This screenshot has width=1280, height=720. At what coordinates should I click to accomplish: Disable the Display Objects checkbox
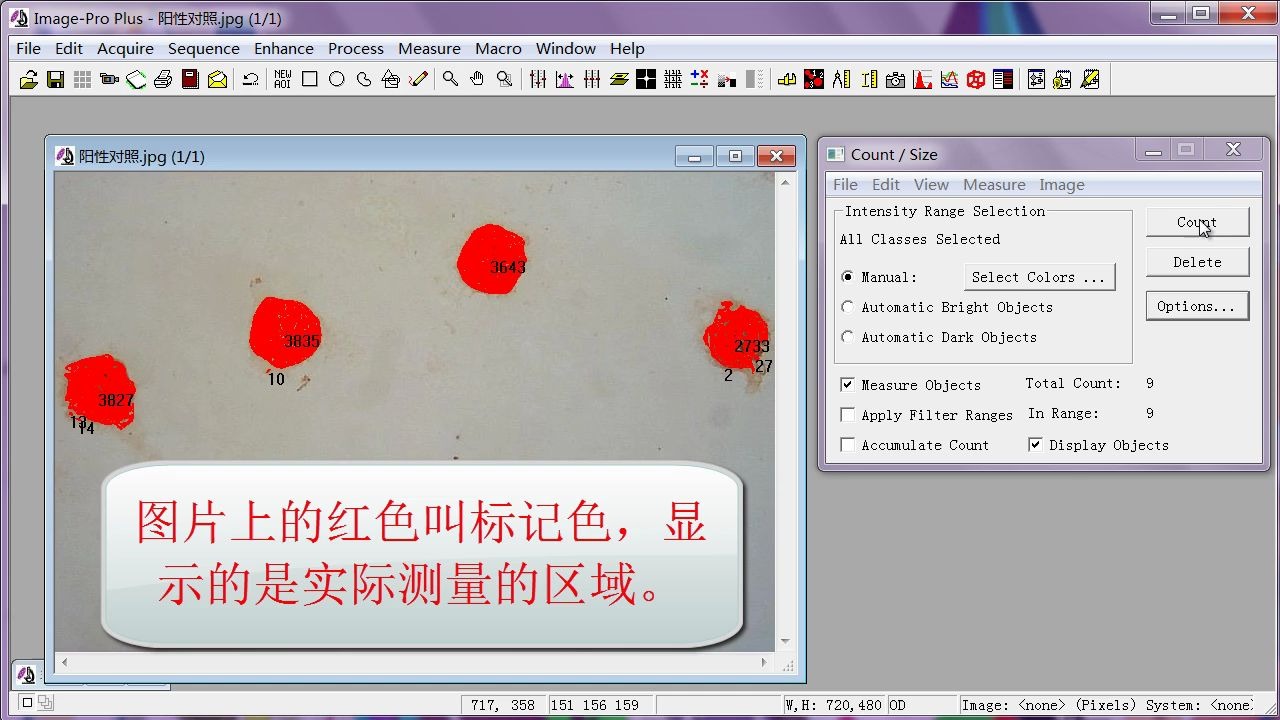(x=1036, y=445)
